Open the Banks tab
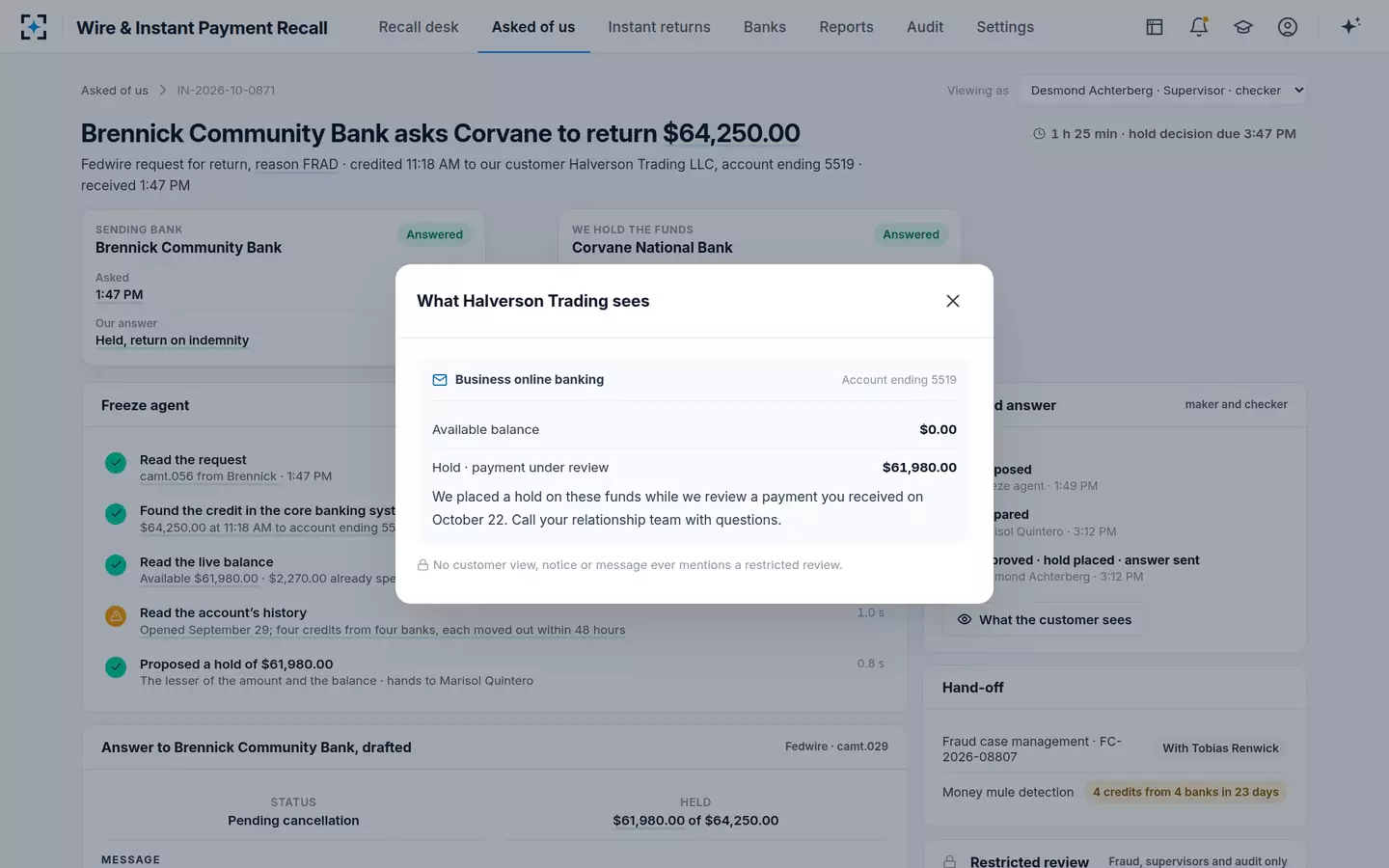Image resolution: width=1389 pixels, height=868 pixels. [x=765, y=27]
